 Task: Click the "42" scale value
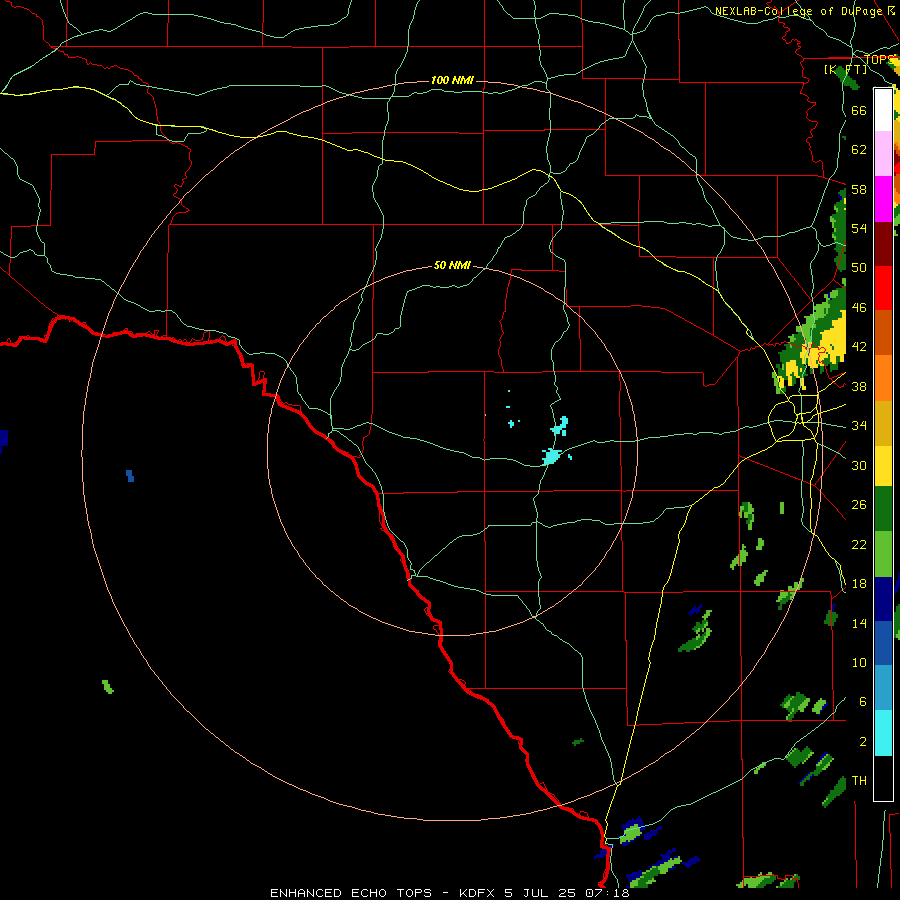(x=859, y=346)
